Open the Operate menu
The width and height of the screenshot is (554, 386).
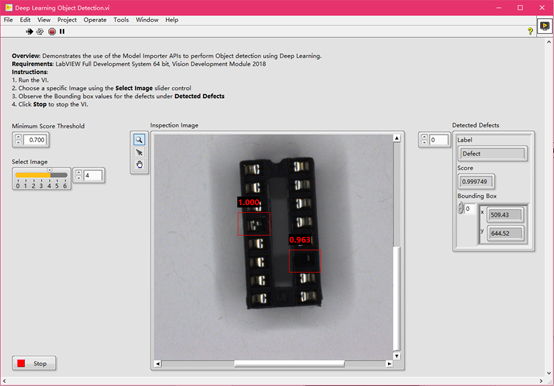[x=95, y=20]
